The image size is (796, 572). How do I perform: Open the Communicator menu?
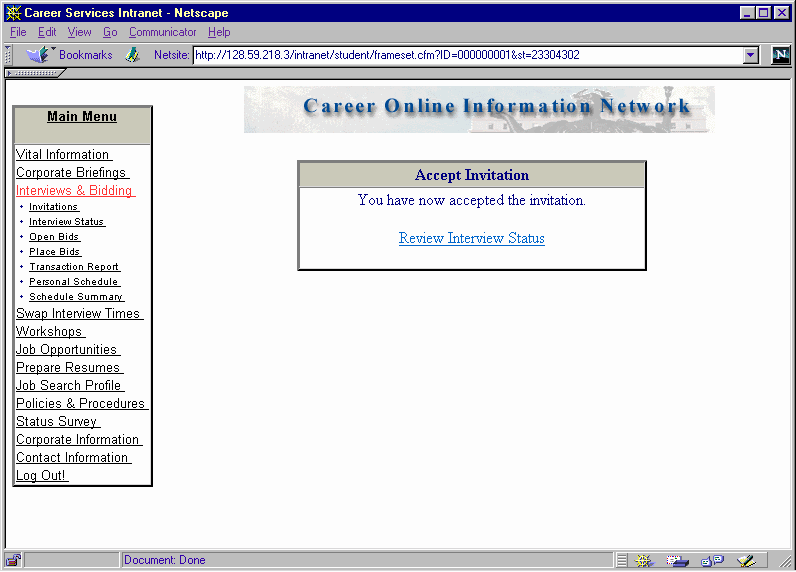(x=162, y=32)
